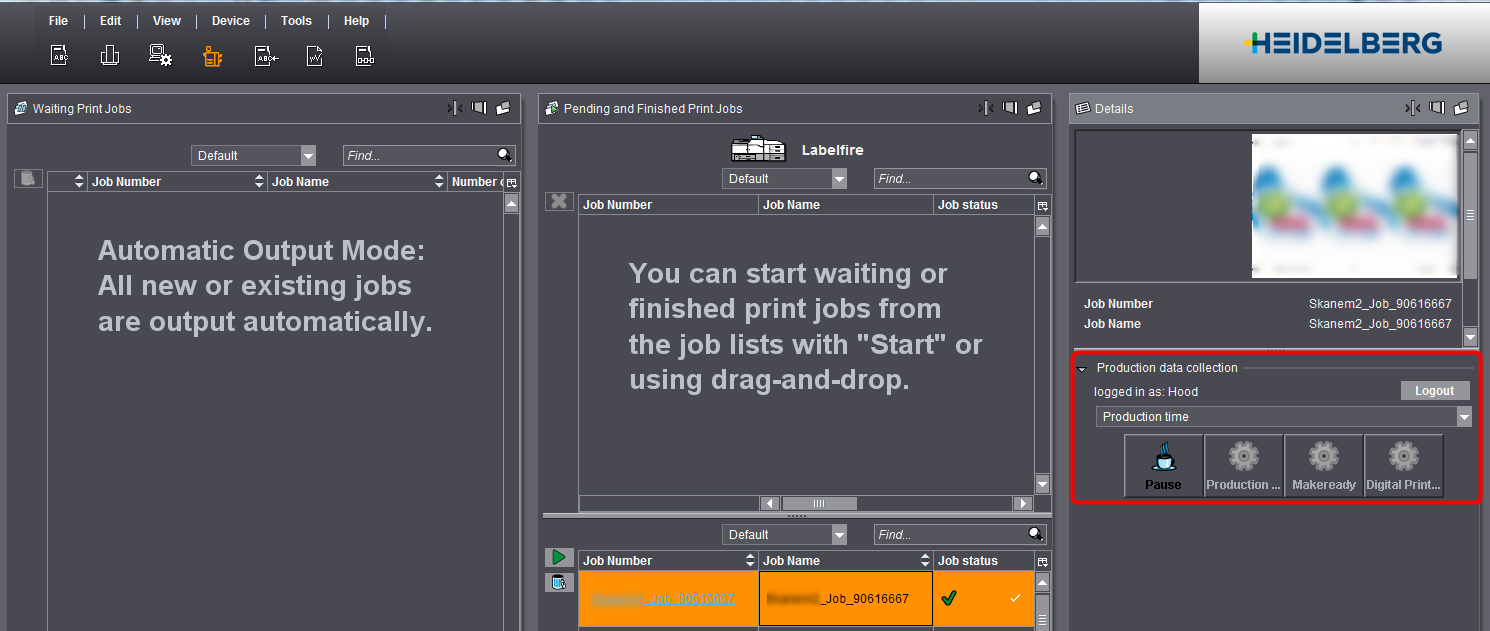Click the Makeready gear button
This screenshot has width=1490, height=631.
1323,466
